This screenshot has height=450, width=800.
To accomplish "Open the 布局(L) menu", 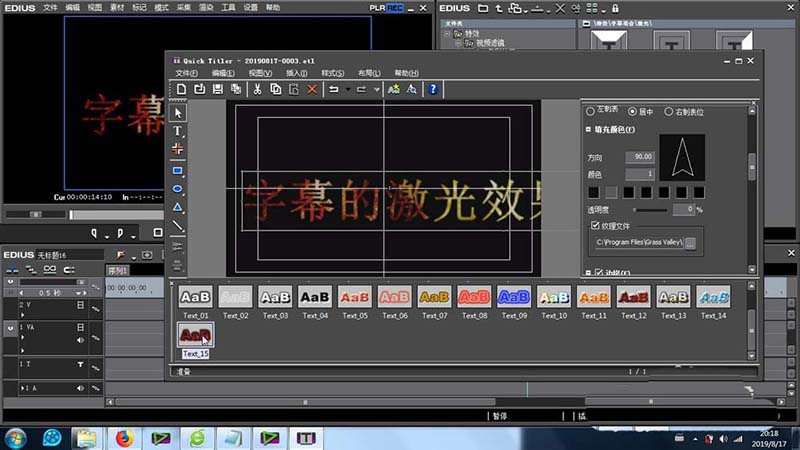I will 369,73.
